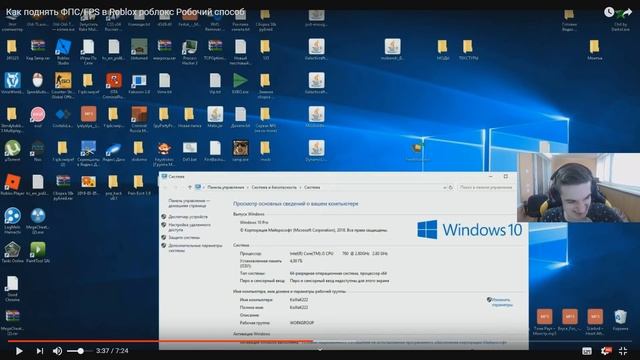The width and height of the screenshot is (640, 360).
Task: Skip to the next video
Action: coord(39,351)
